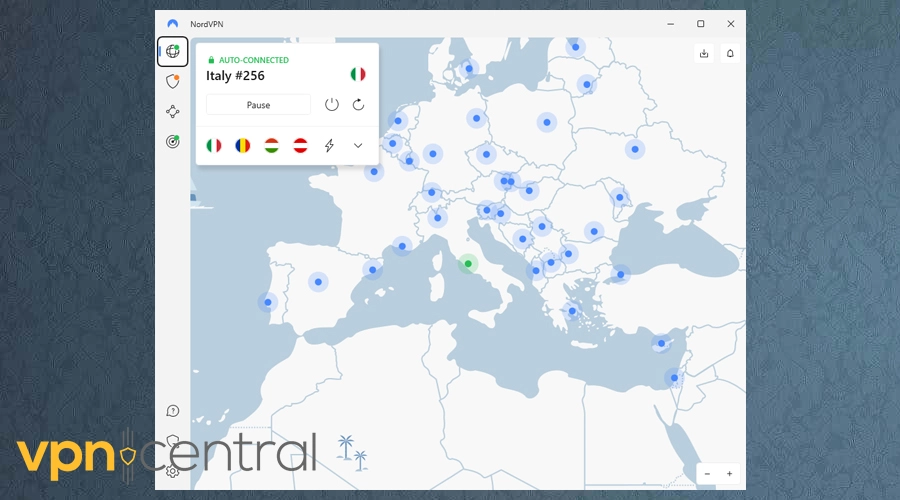Viewport: 900px width, 500px height.
Task: Select the Berlin server pin
Action: click(x=476, y=119)
